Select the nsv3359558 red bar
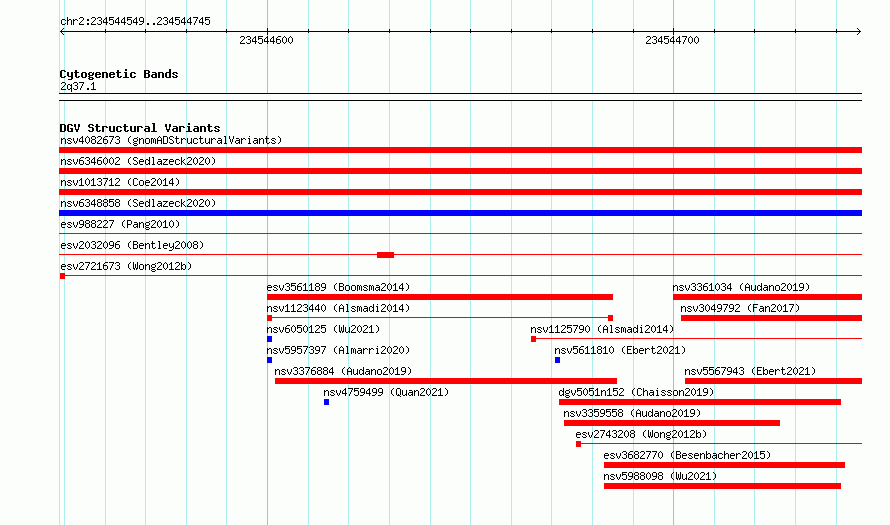 (672, 423)
